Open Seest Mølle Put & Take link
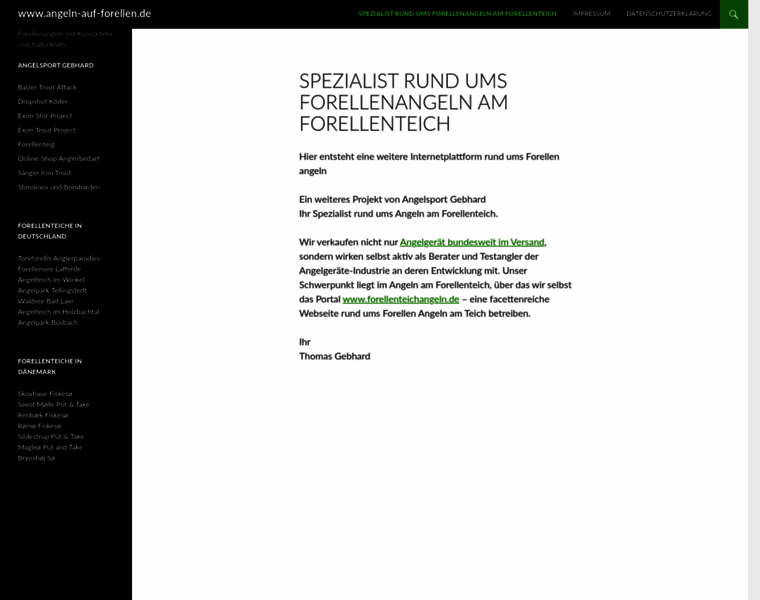 [53, 405]
